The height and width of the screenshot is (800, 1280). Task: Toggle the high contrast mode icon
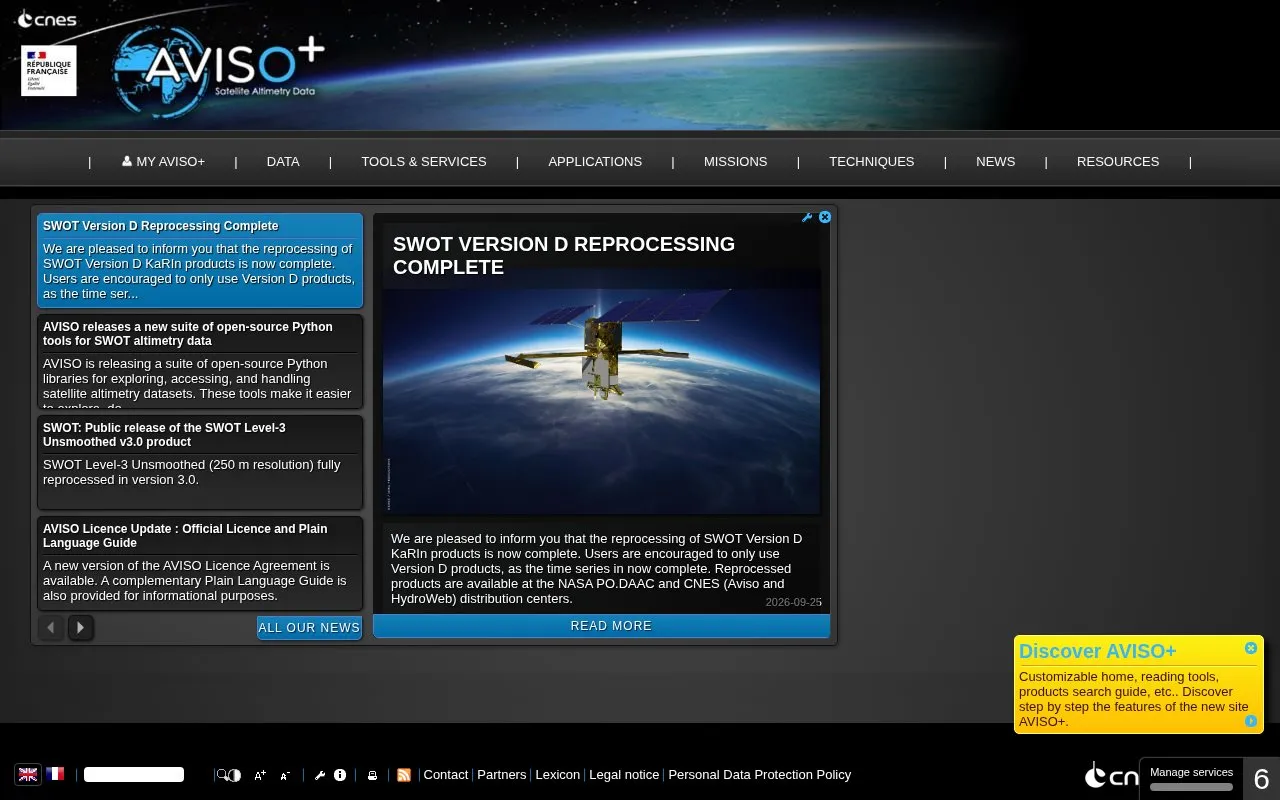point(234,775)
